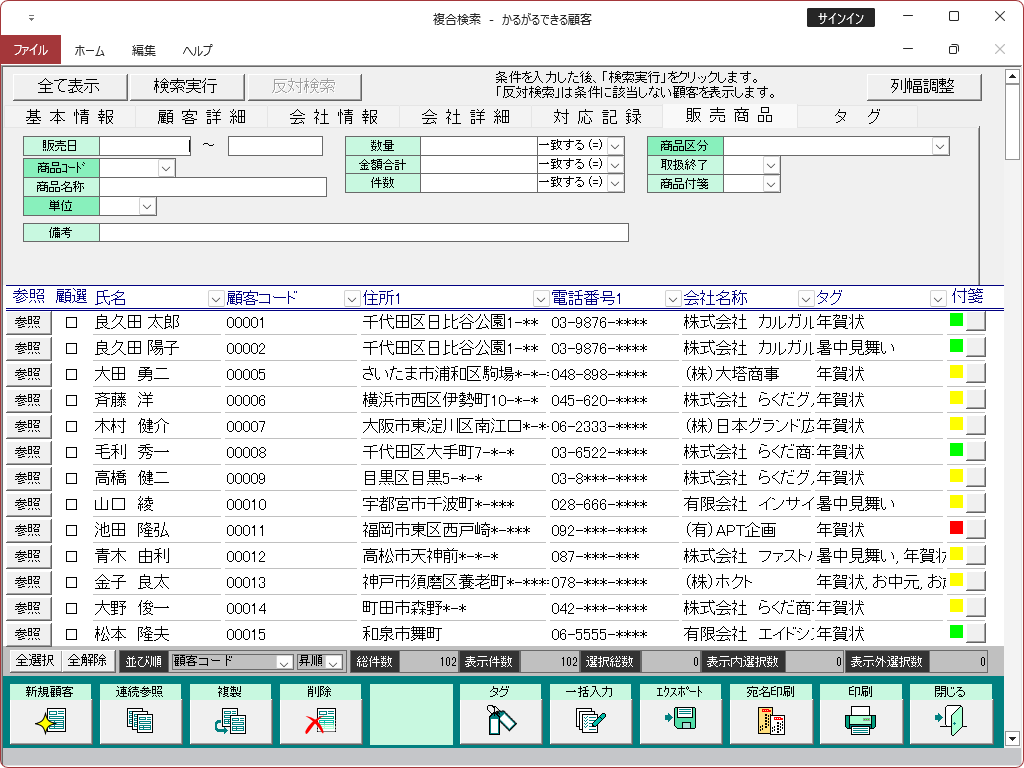This screenshot has width=1024, height=768.
Task: Open the ホーム menu
Action: click(90, 50)
